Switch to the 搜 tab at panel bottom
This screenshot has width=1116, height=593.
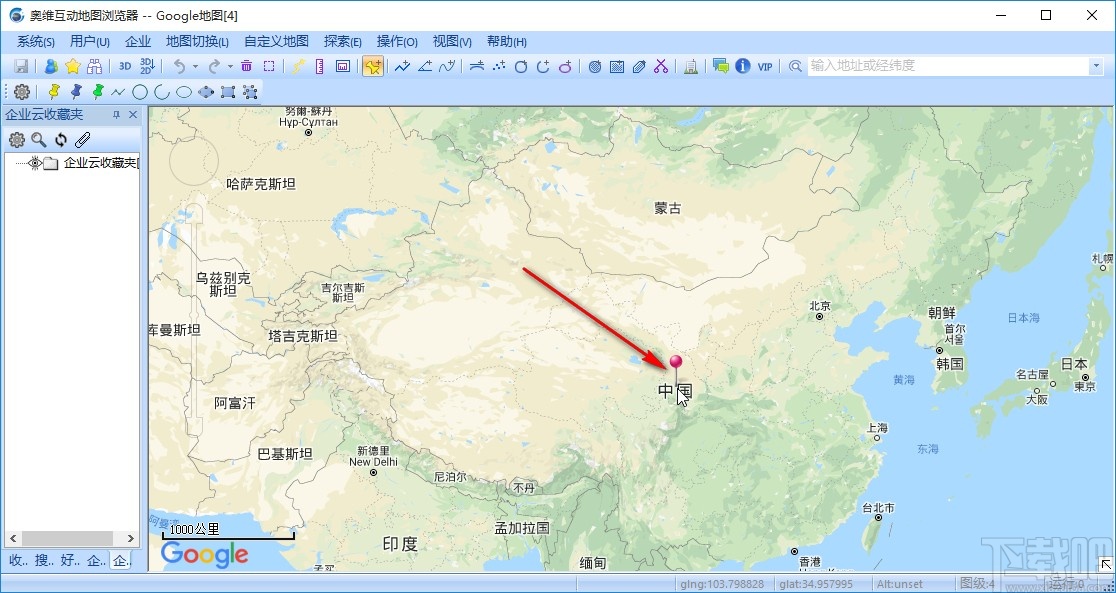42,561
